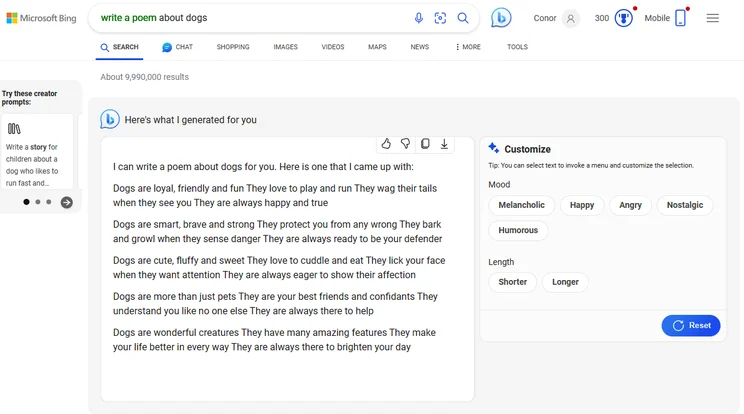Select third carousel dot
The image size is (744, 414).
click(48, 202)
